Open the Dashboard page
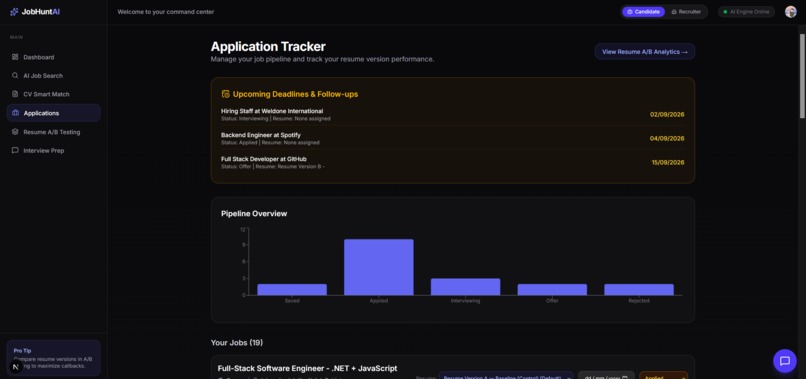 click(x=53, y=57)
